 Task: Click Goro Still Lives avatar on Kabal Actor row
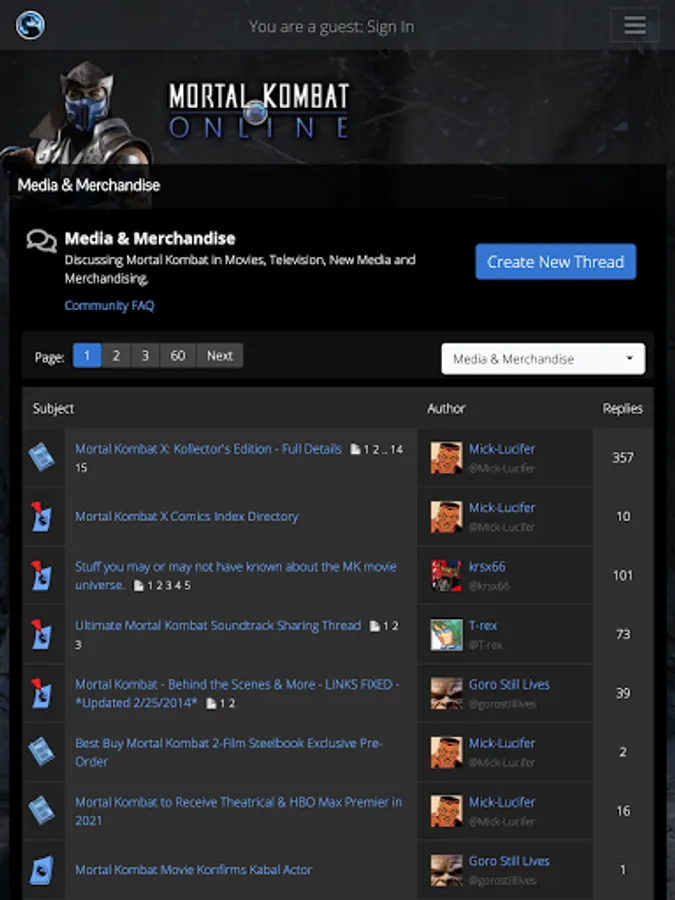tap(447, 870)
